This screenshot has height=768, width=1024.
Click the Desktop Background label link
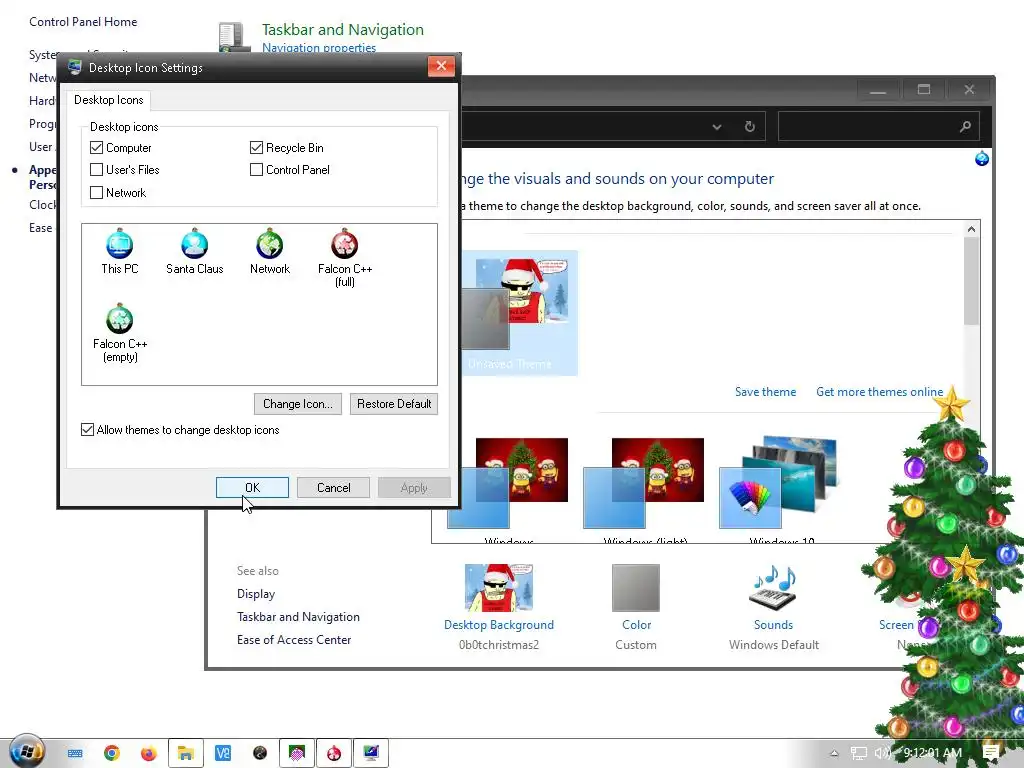(x=499, y=624)
